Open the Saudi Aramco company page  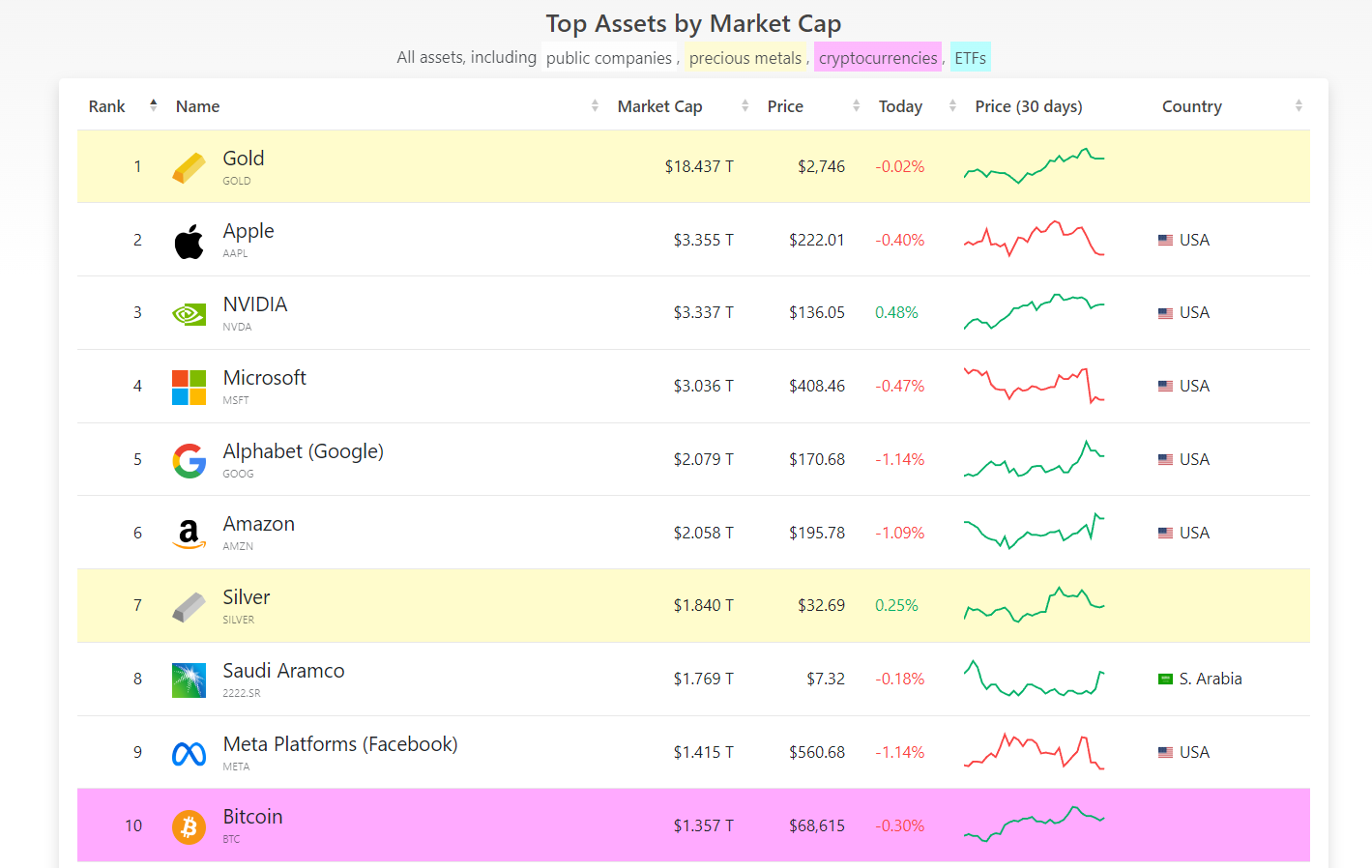point(284,671)
